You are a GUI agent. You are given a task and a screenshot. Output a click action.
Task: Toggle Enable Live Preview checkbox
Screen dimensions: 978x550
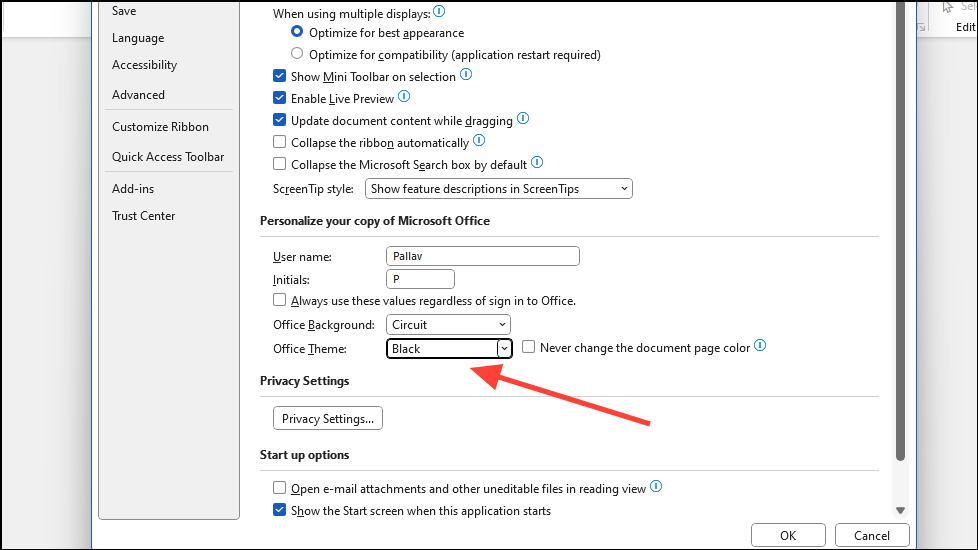(x=279, y=98)
